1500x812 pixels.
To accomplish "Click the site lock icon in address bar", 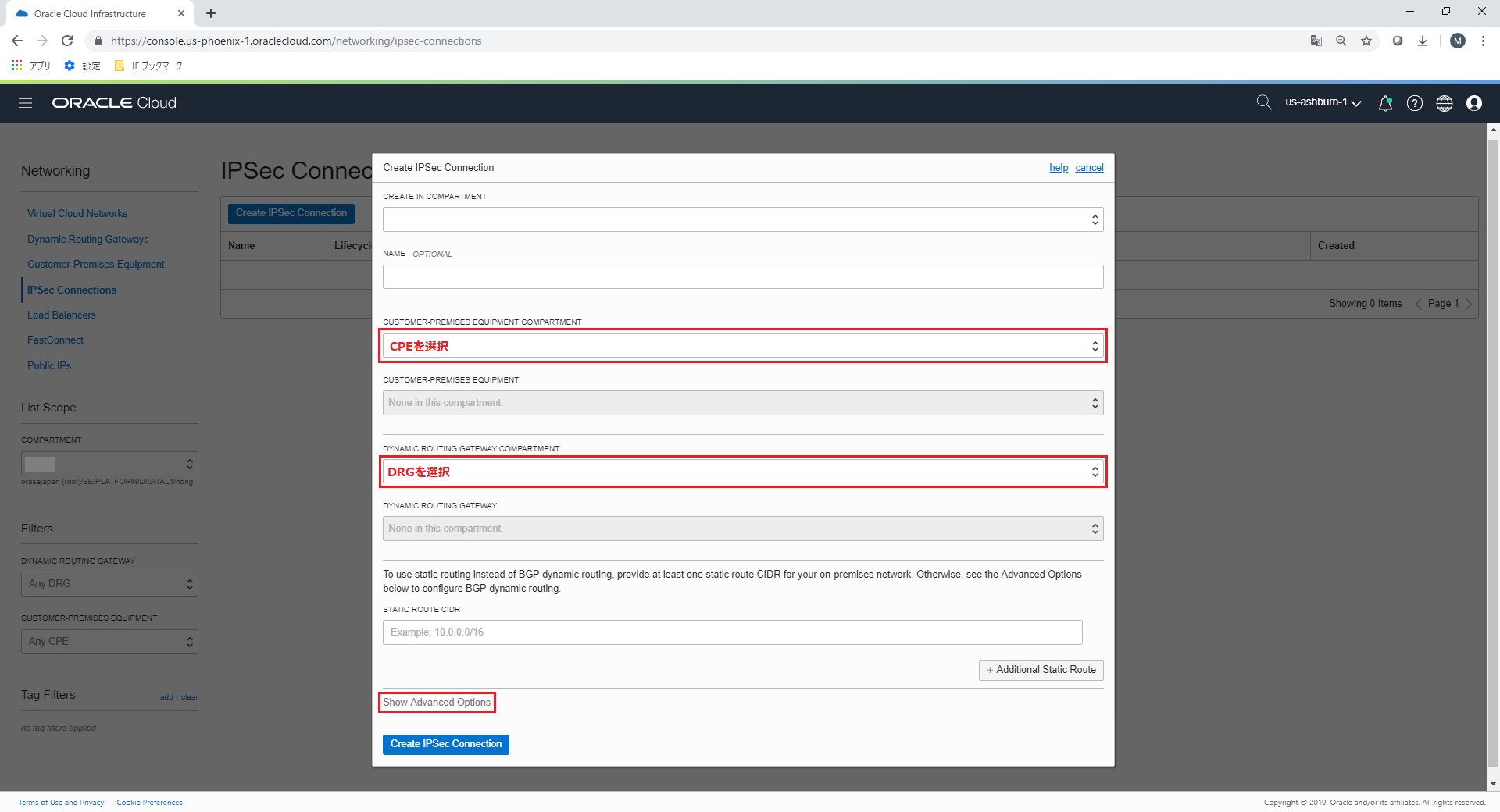I will [98, 41].
